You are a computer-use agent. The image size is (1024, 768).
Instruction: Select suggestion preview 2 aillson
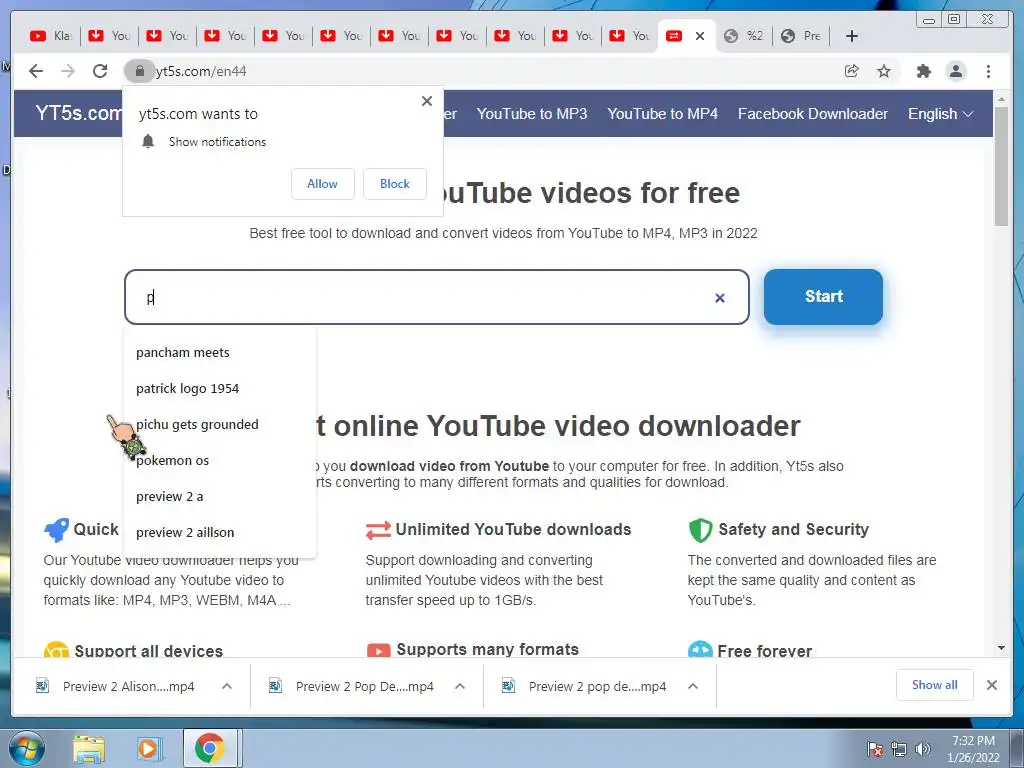(x=219, y=532)
